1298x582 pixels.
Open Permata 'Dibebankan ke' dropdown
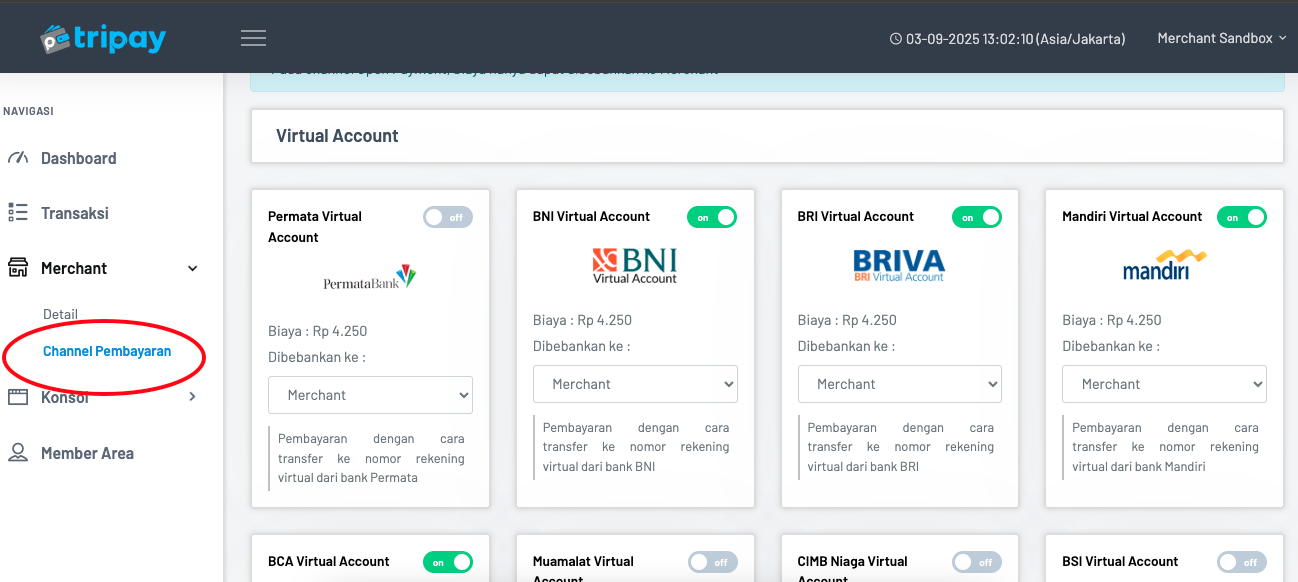tap(370, 395)
